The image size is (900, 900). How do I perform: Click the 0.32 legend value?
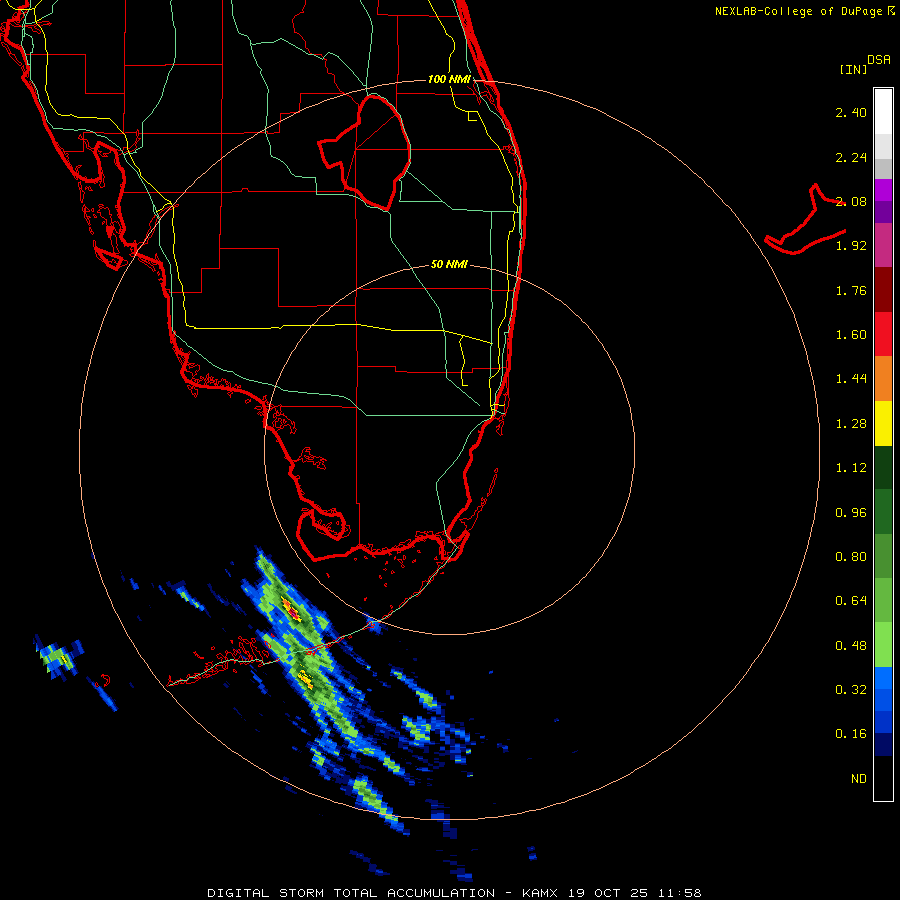[851, 689]
